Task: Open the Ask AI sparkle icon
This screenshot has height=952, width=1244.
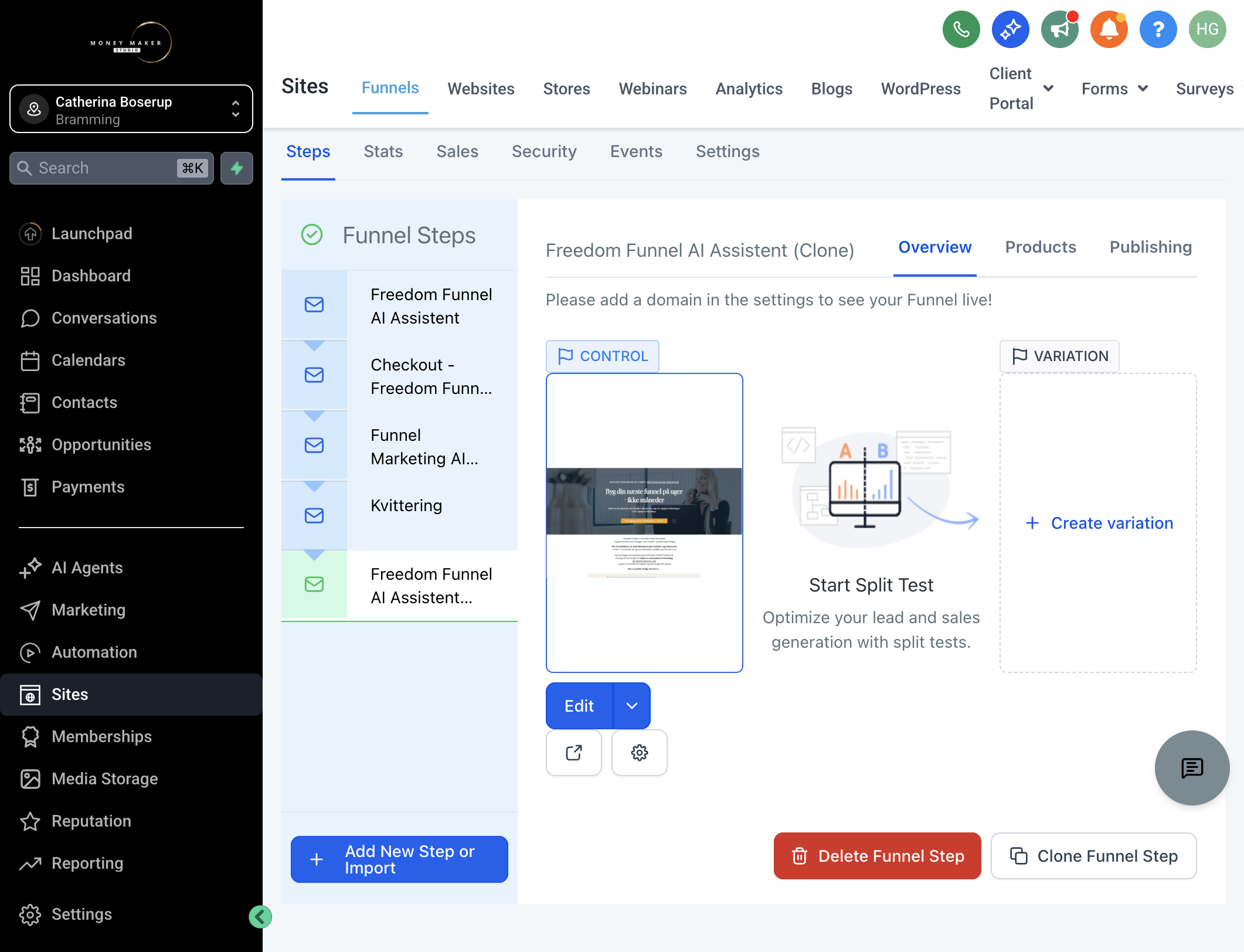Action: (1010, 29)
